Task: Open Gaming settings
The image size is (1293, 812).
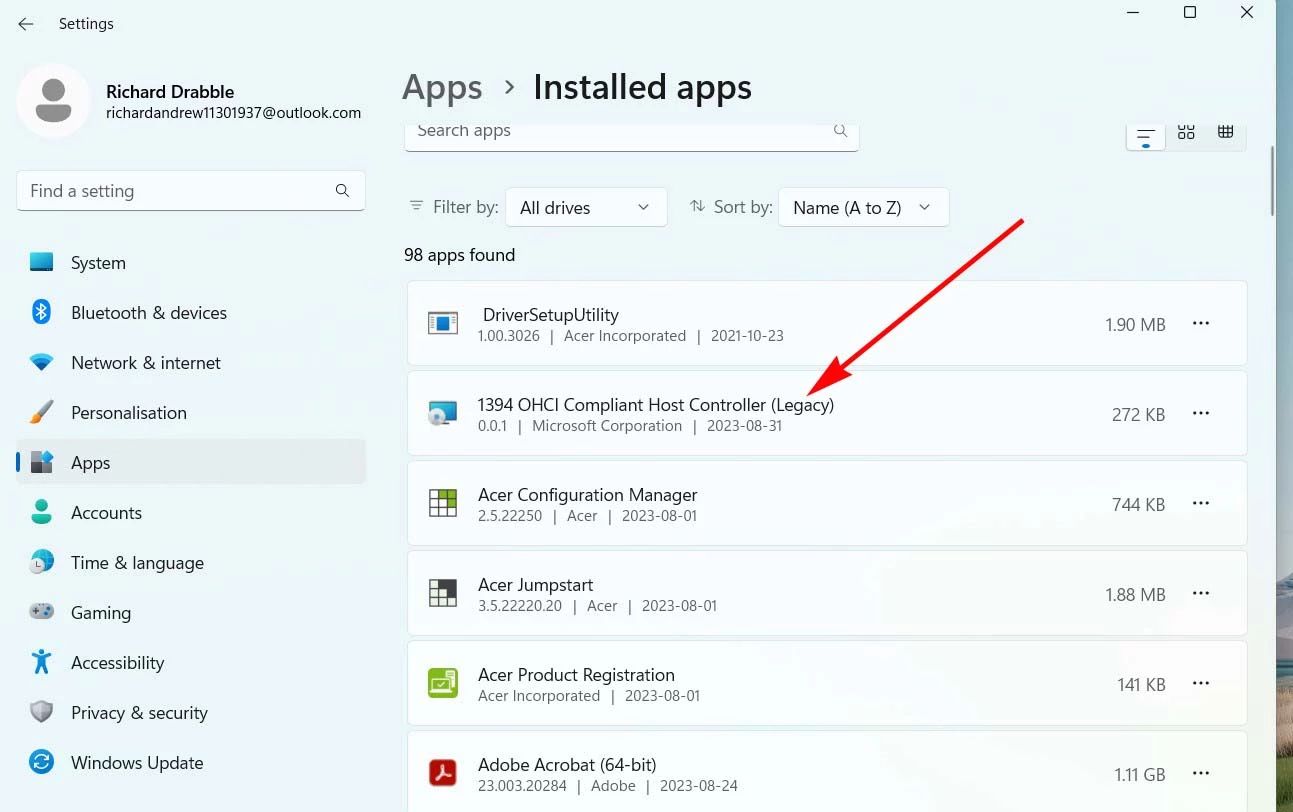Action: 191,613
